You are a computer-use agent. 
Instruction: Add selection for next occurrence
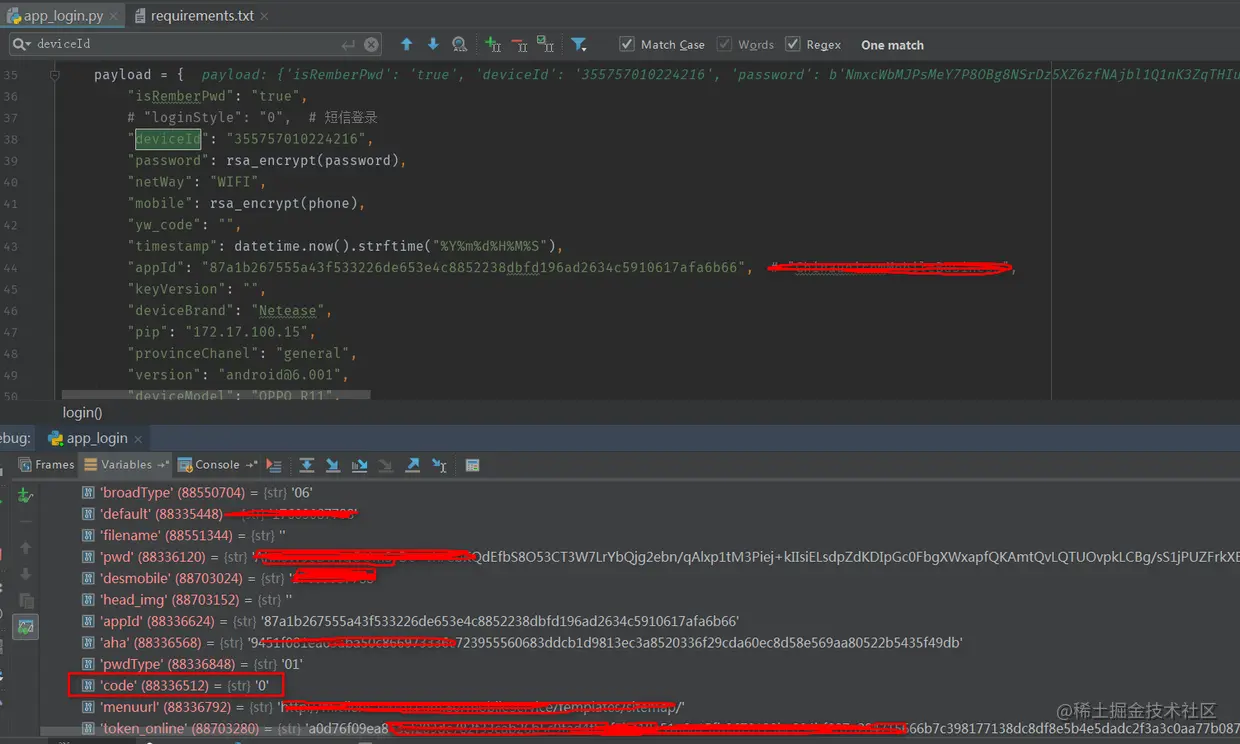click(493, 44)
